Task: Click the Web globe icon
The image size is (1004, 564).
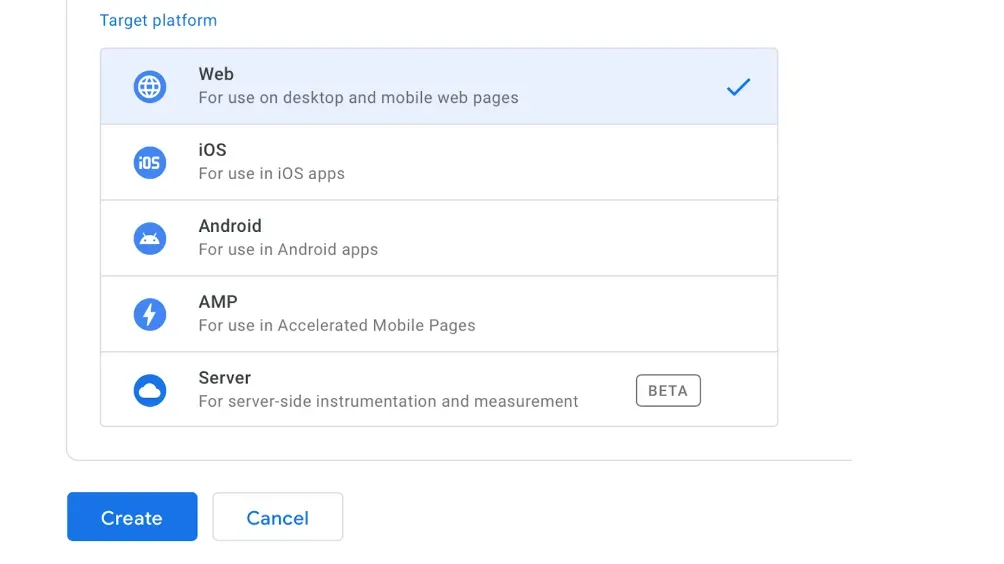Action: pyautogui.click(x=150, y=86)
